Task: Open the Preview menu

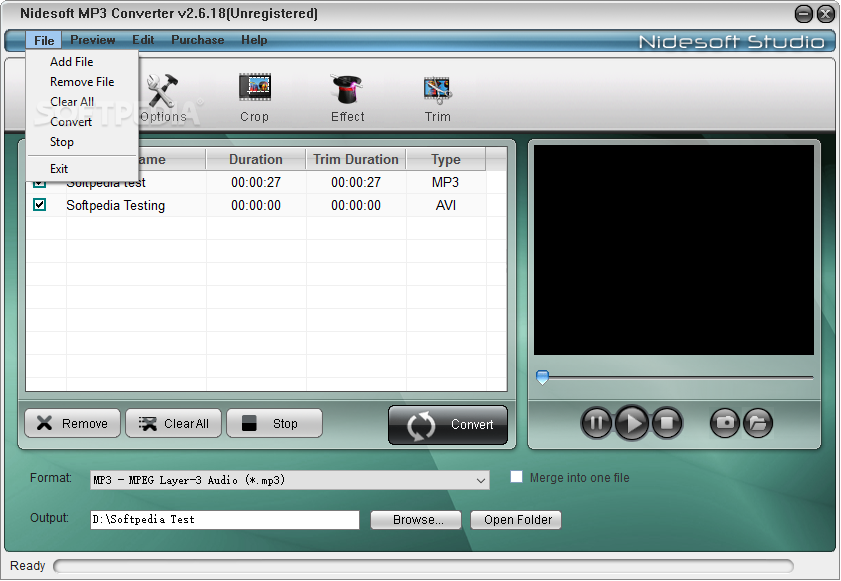Action: click(x=92, y=40)
